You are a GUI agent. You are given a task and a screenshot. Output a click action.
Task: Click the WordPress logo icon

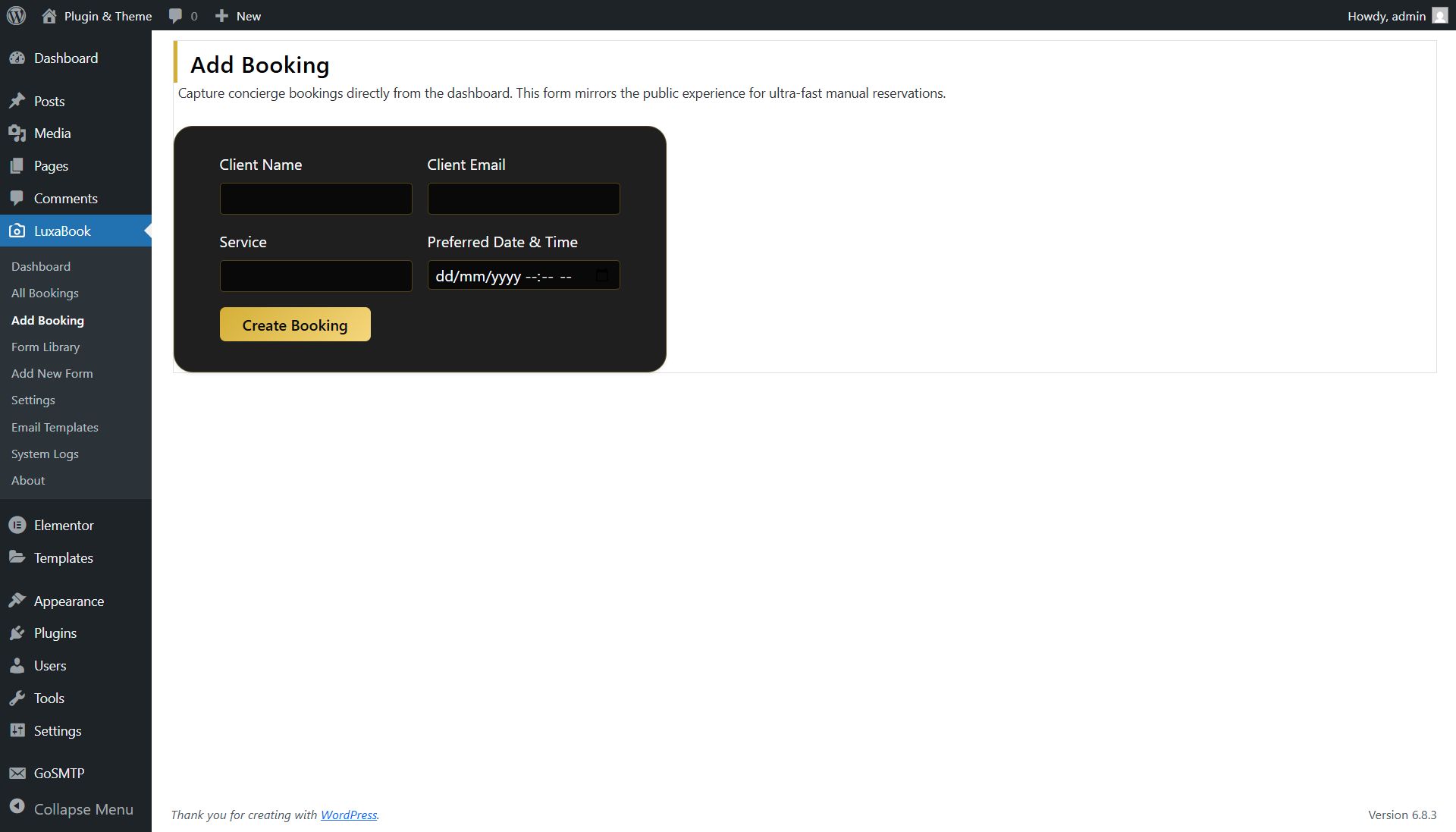pyautogui.click(x=16, y=15)
